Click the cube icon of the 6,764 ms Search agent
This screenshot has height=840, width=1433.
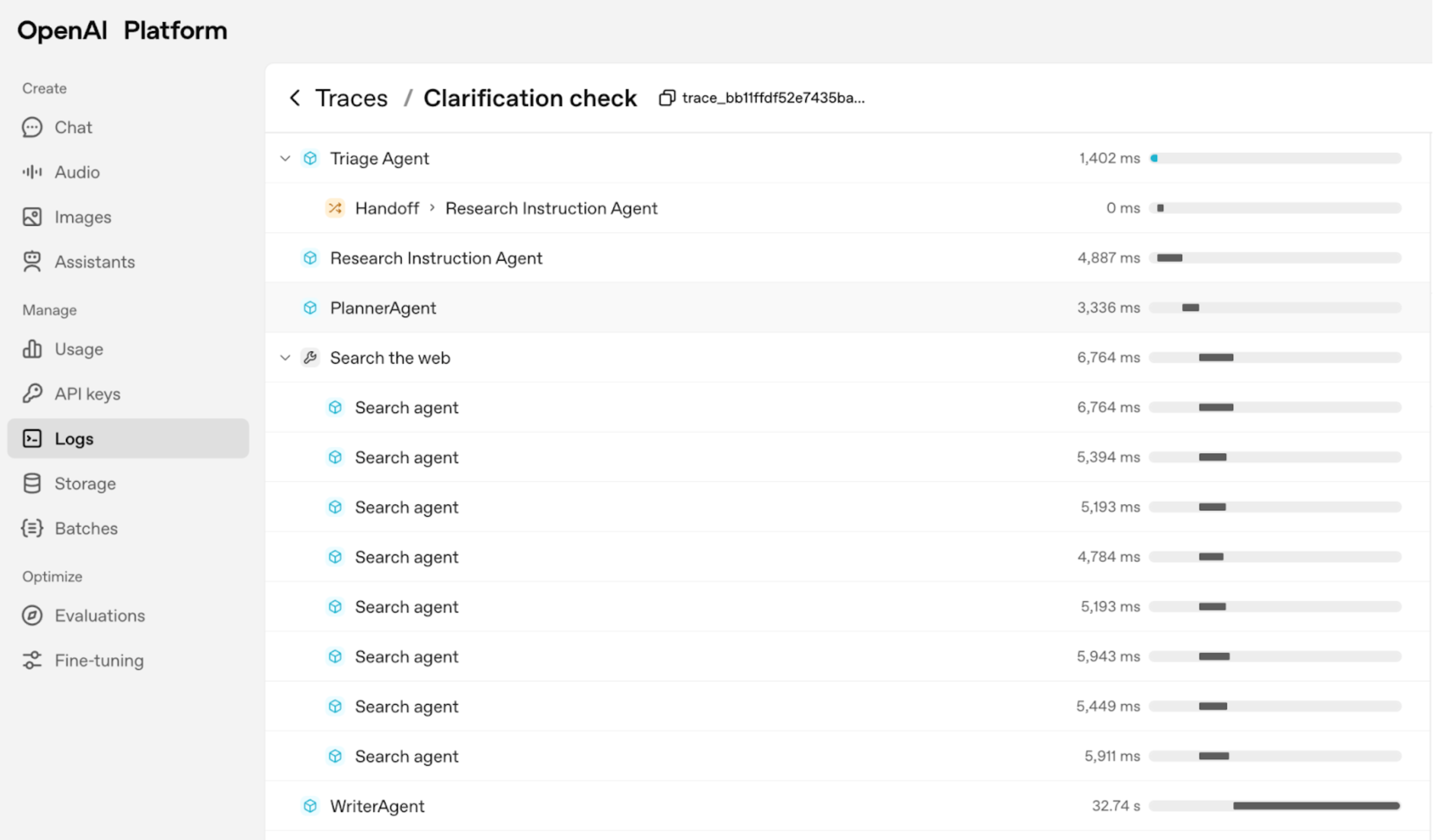click(335, 408)
